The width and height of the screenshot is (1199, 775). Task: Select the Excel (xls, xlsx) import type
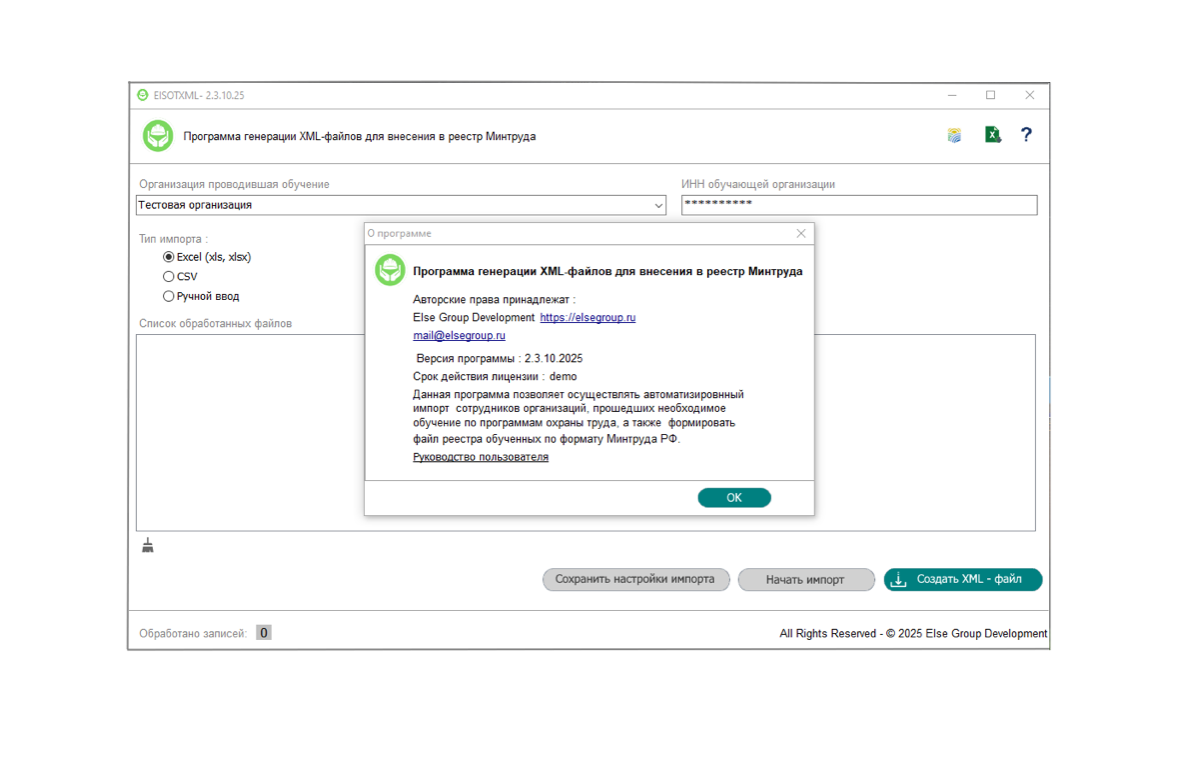coord(169,257)
